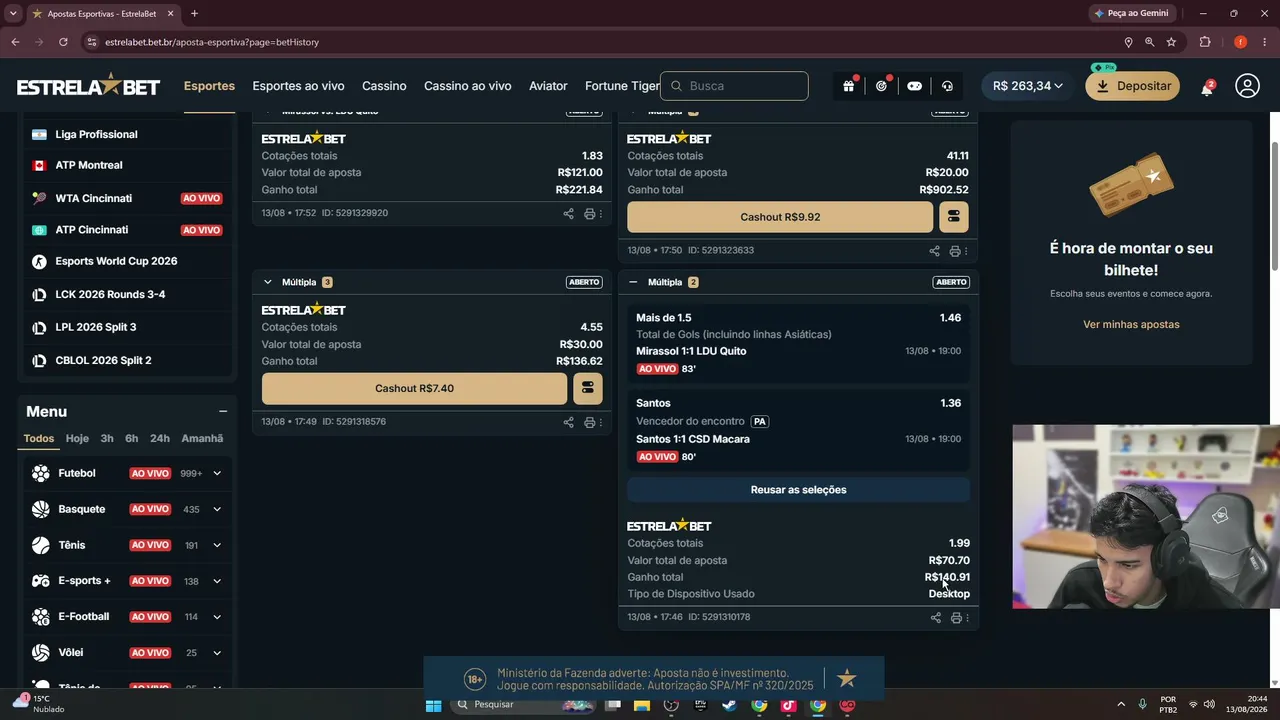Collapse the Menu panel

click(x=223, y=411)
